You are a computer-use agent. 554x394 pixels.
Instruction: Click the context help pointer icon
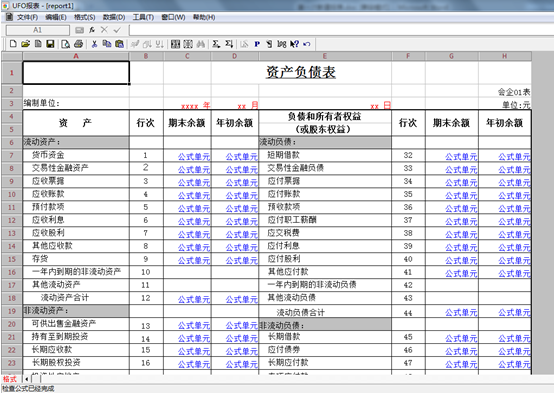pos(294,44)
